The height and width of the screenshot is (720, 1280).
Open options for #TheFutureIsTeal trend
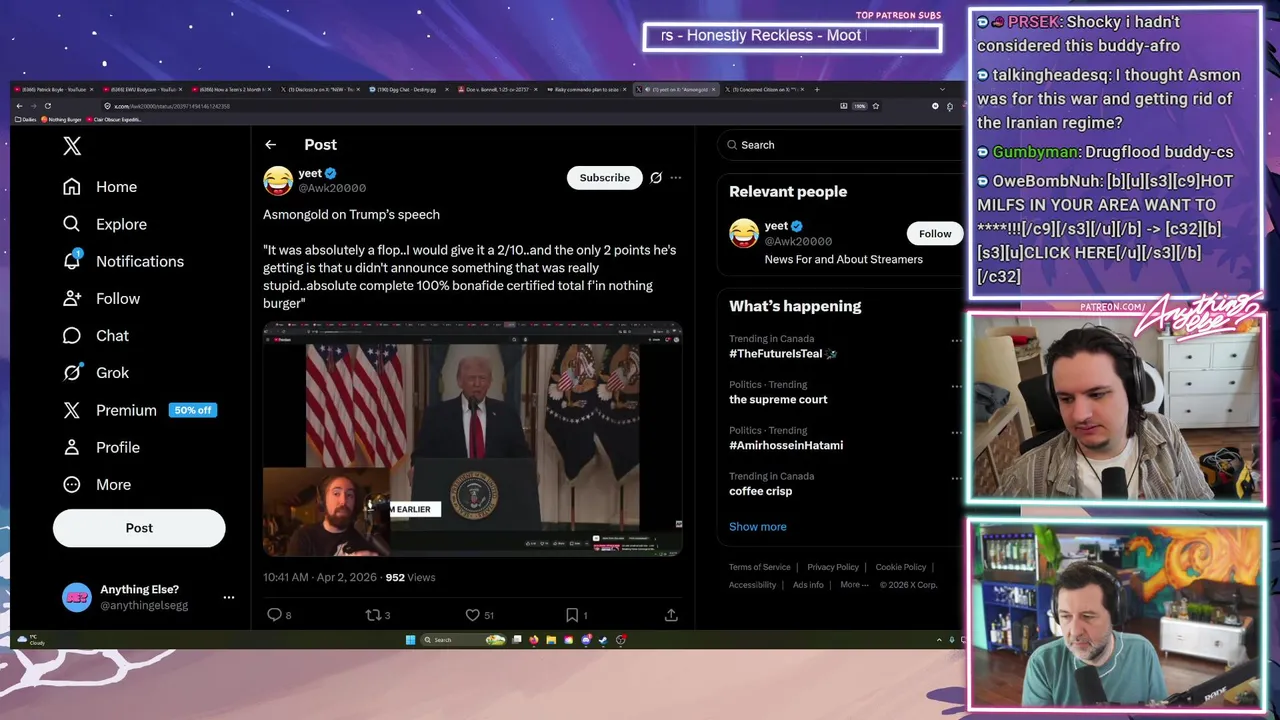pos(956,340)
